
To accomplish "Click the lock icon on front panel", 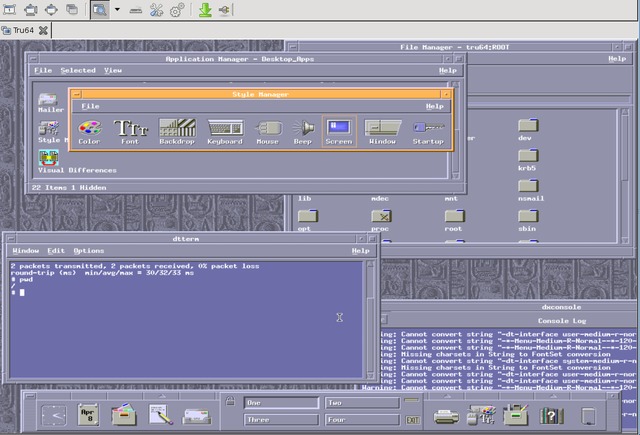I will coord(230,401).
